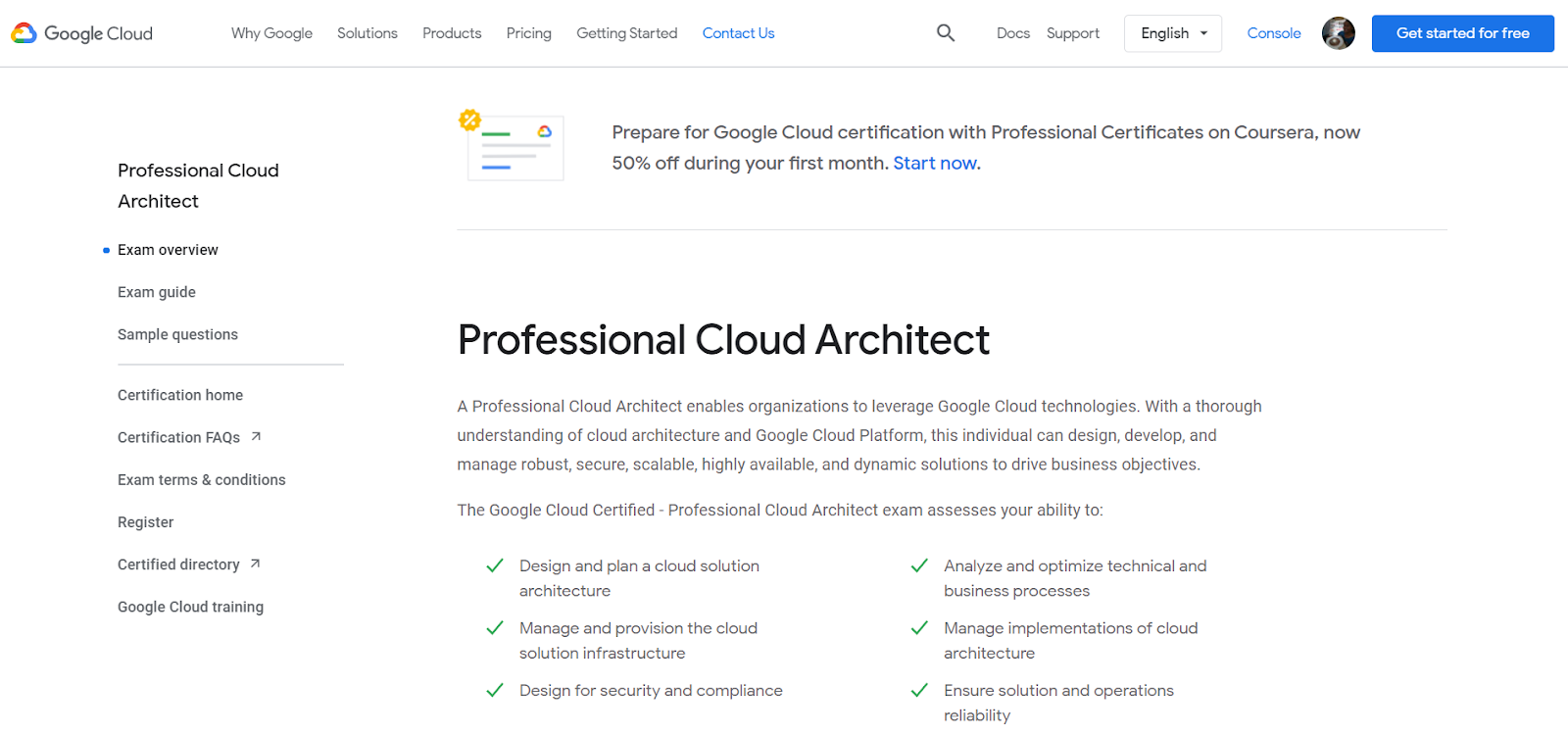Click the text 'Analyze and optimize technical and business processes'

1075,578
